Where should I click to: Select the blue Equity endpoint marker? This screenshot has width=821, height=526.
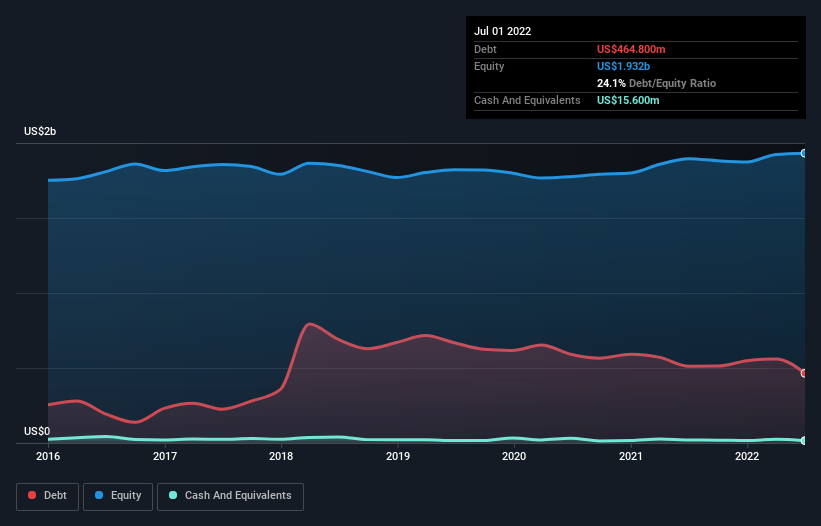[x=804, y=153]
